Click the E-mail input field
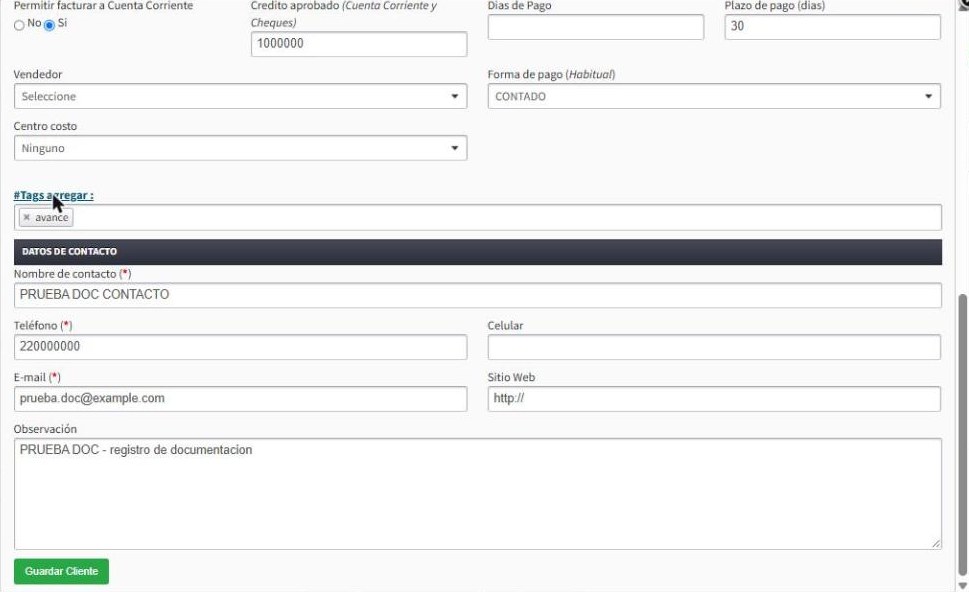The width and height of the screenshot is (969, 592). pos(240,399)
